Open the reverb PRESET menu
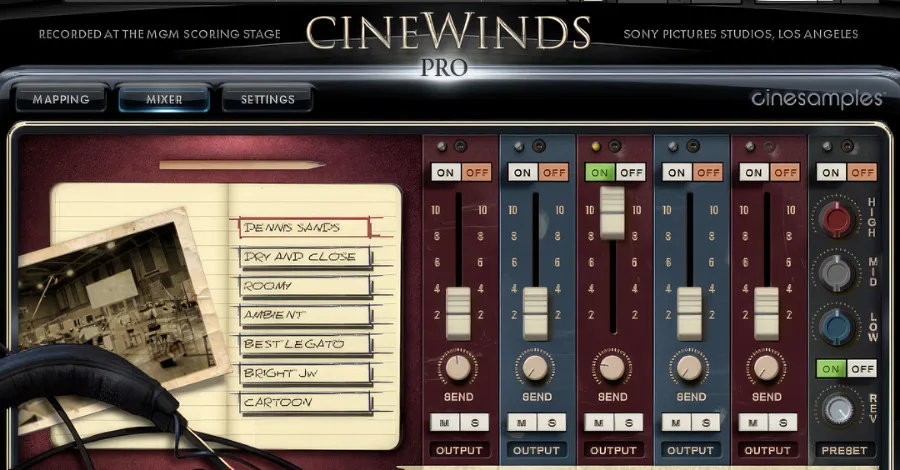900x470 pixels. tap(844, 450)
